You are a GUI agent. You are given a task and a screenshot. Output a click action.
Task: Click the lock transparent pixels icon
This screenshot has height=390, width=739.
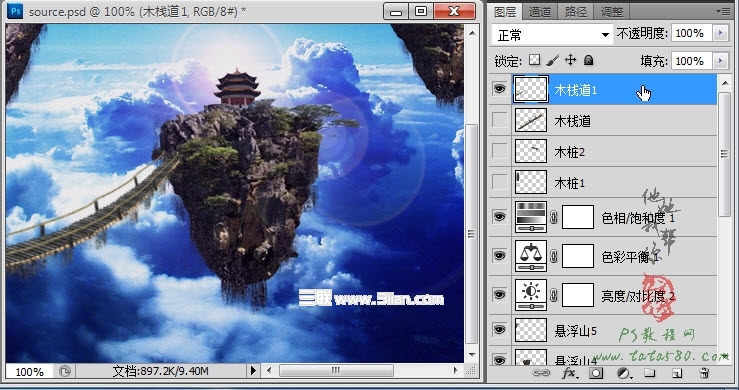pyautogui.click(x=534, y=60)
